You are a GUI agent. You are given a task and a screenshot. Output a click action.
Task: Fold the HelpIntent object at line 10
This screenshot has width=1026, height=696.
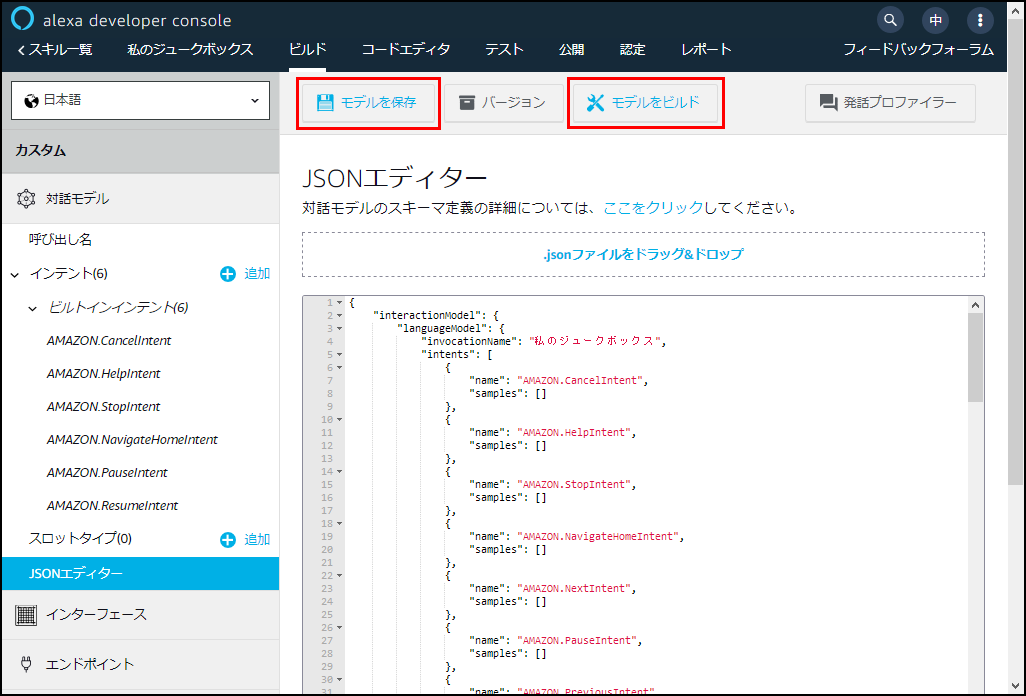pos(340,420)
